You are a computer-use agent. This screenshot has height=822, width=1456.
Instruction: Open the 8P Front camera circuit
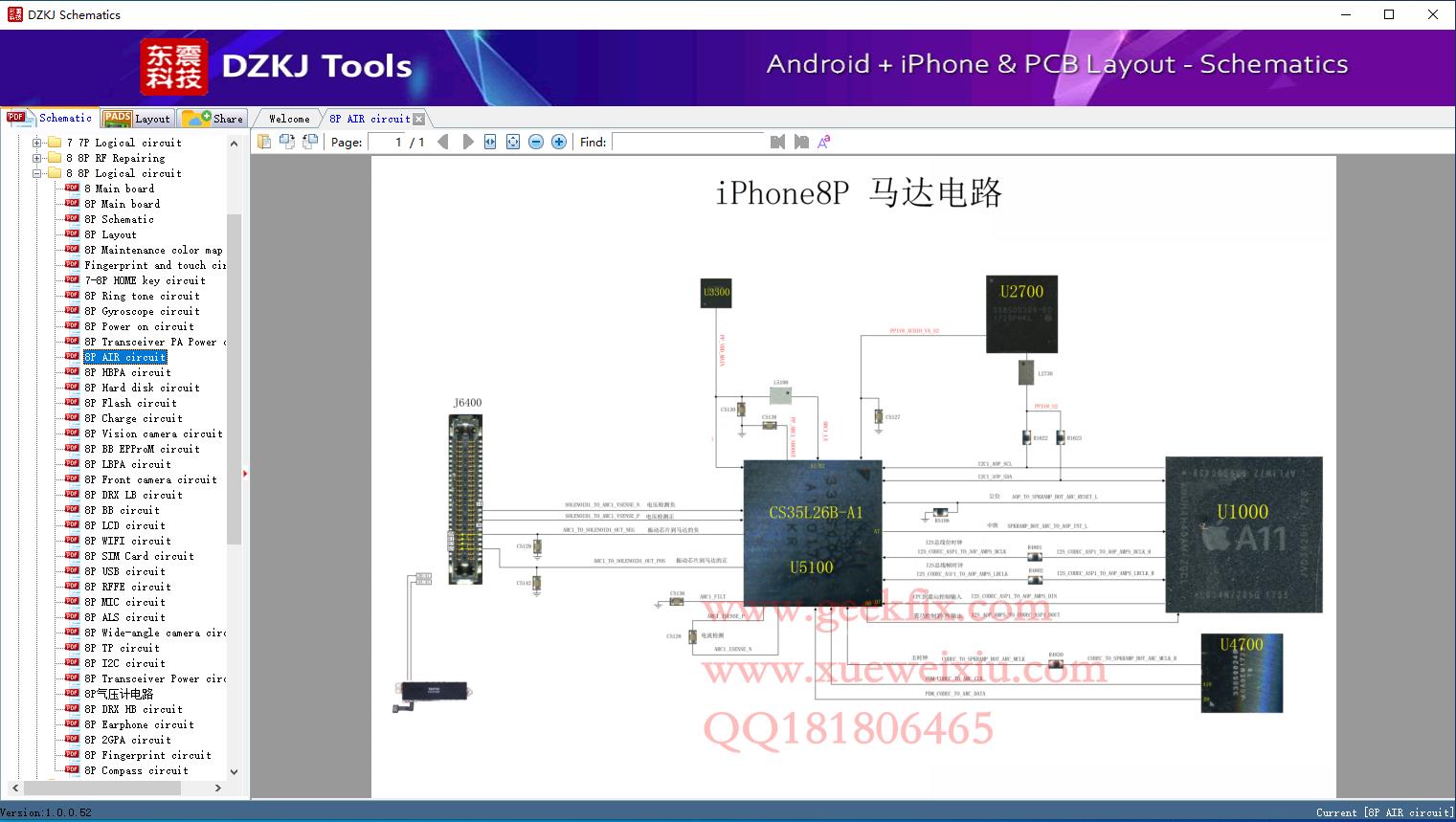(x=150, y=479)
